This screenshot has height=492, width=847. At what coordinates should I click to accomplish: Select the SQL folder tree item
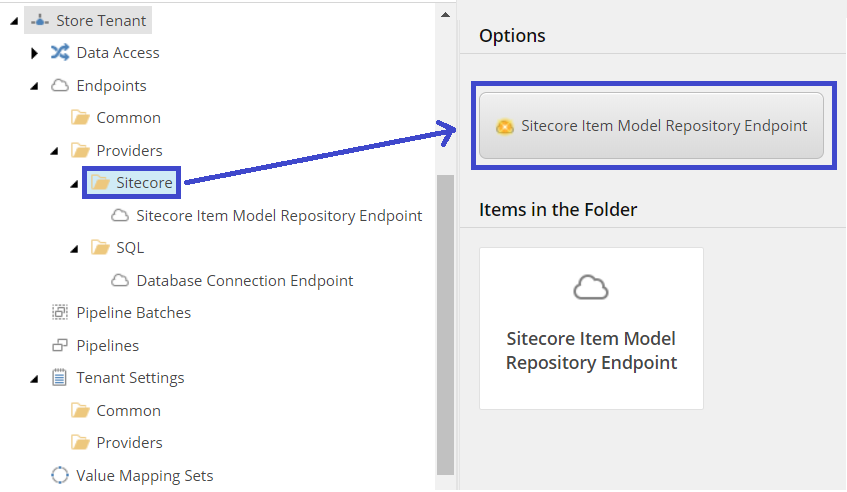tap(130, 248)
